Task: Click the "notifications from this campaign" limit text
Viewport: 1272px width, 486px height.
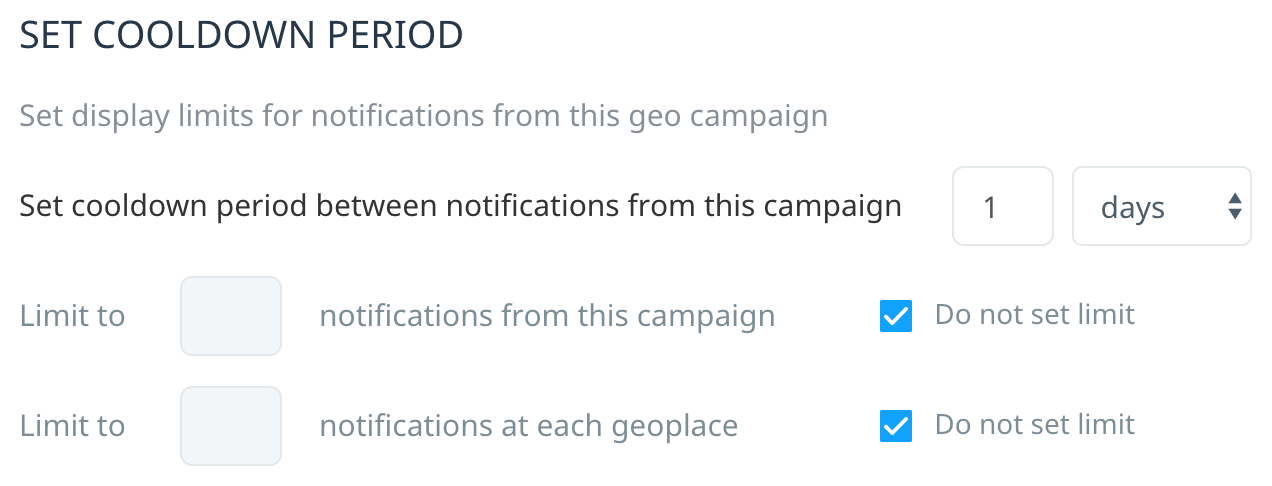Action: 548,317
